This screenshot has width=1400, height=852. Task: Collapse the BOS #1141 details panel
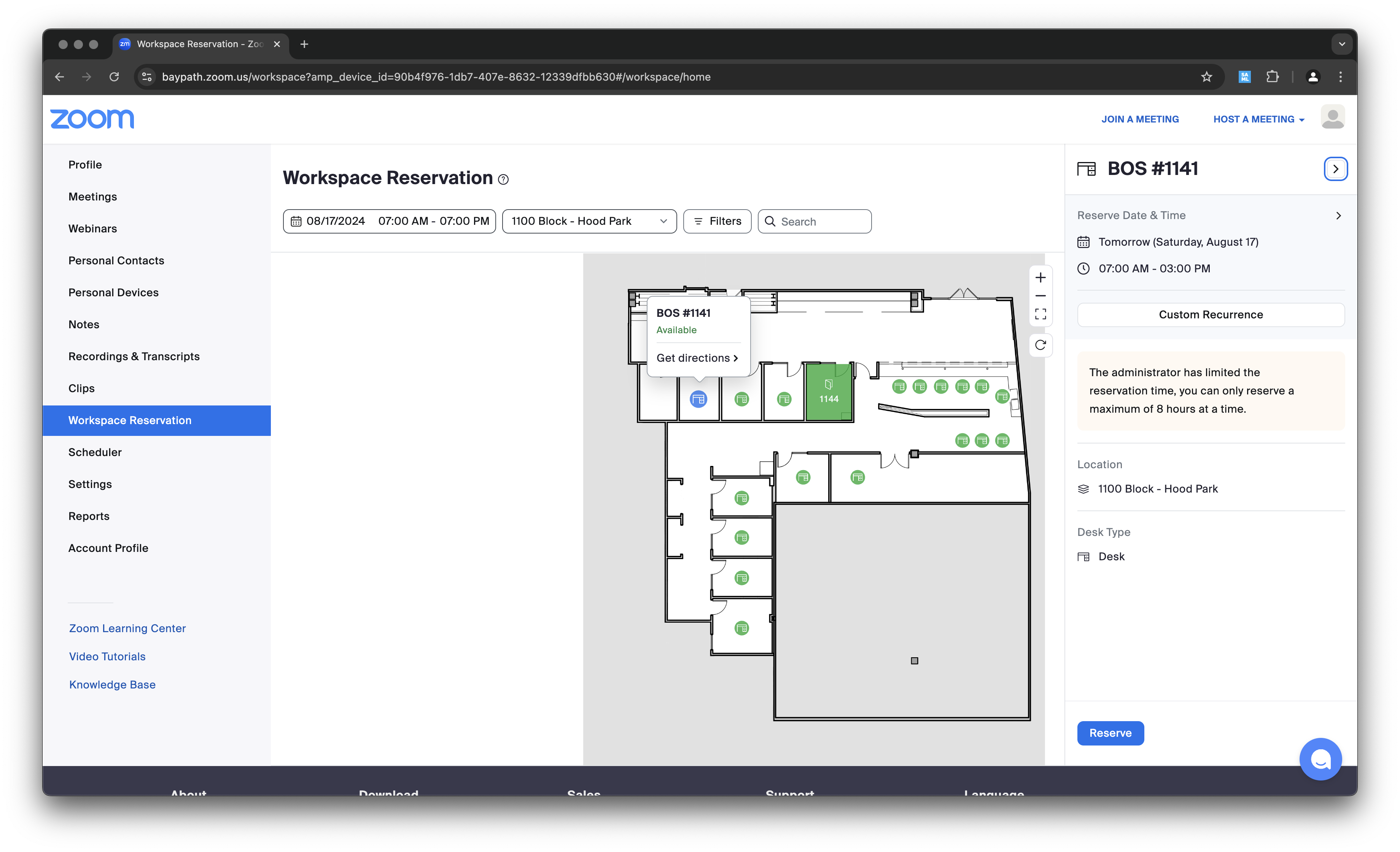pos(1335,169)
